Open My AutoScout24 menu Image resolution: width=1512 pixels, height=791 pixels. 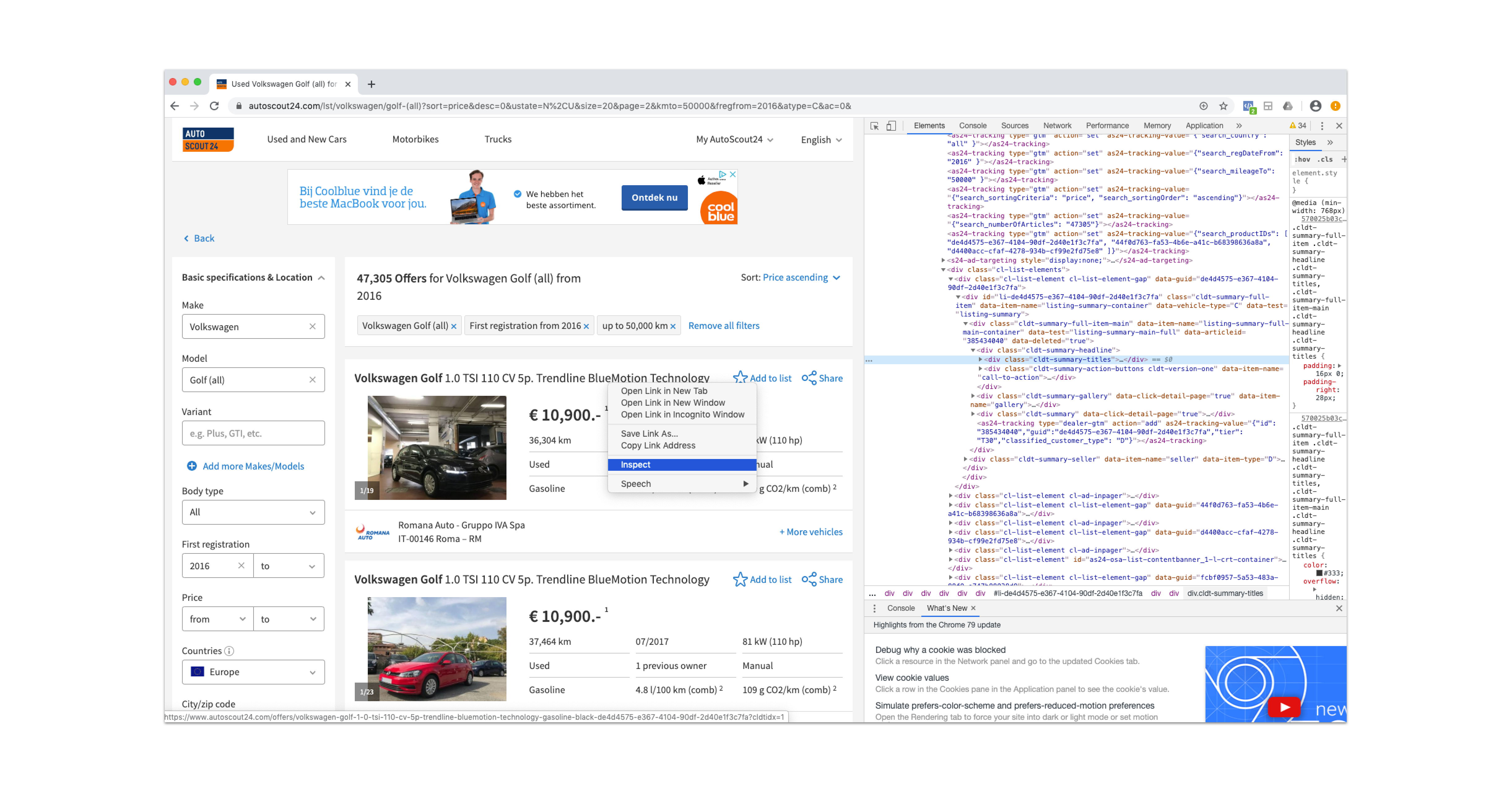pyautogui.click(x=734, y=139)
